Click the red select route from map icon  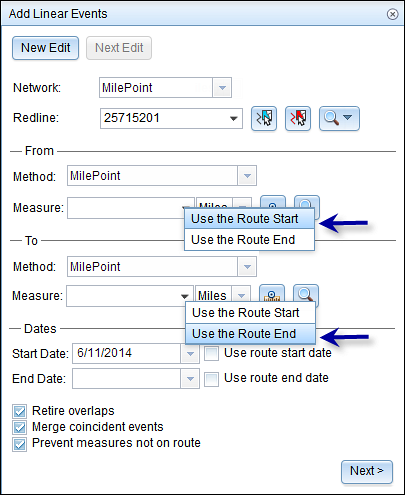[x=298, y=118]
